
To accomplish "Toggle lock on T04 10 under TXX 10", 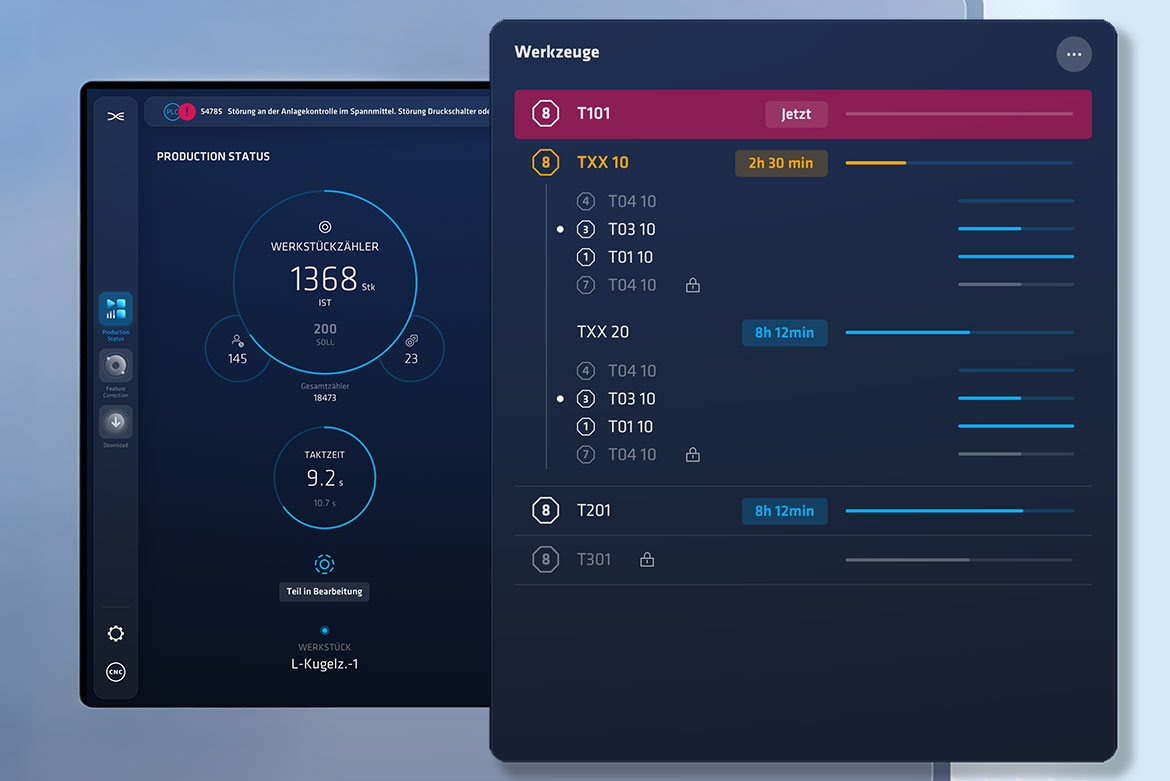I will click(x=693, y=285).
